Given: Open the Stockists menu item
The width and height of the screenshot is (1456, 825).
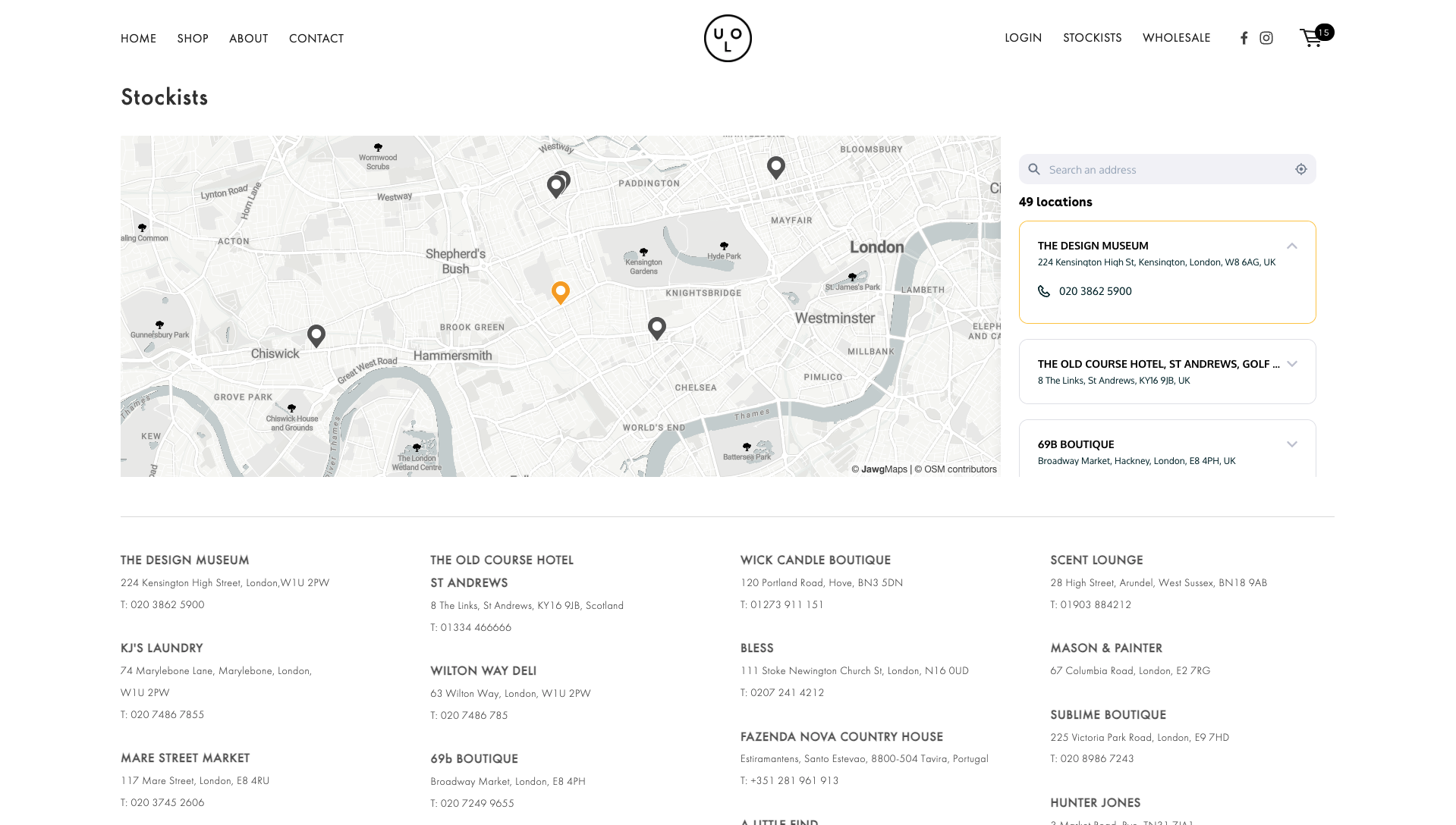Looking at the screenshot, I should pos(1093,37).
